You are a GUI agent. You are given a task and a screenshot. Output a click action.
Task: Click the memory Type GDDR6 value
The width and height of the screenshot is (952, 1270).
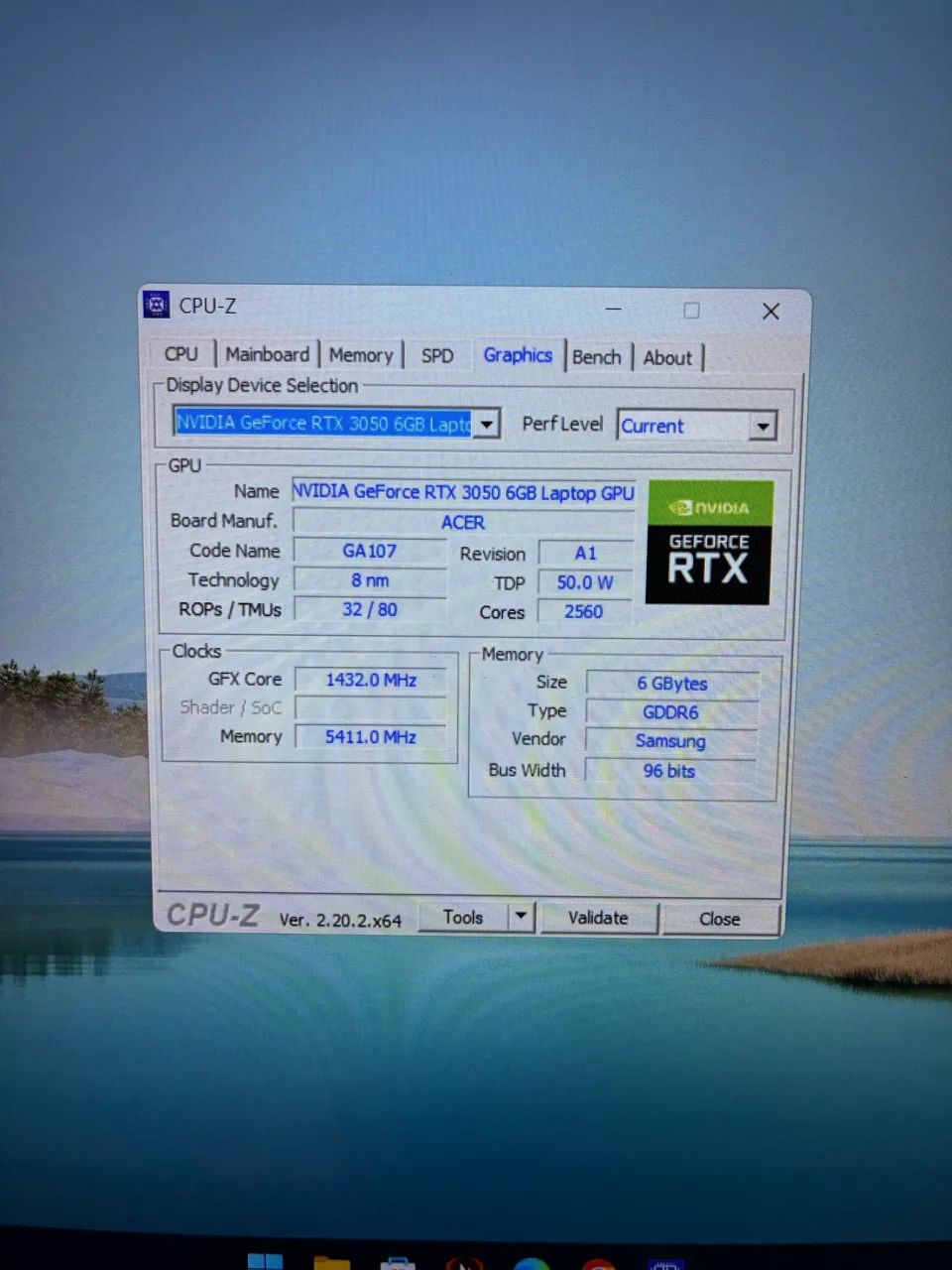(671, 712)
